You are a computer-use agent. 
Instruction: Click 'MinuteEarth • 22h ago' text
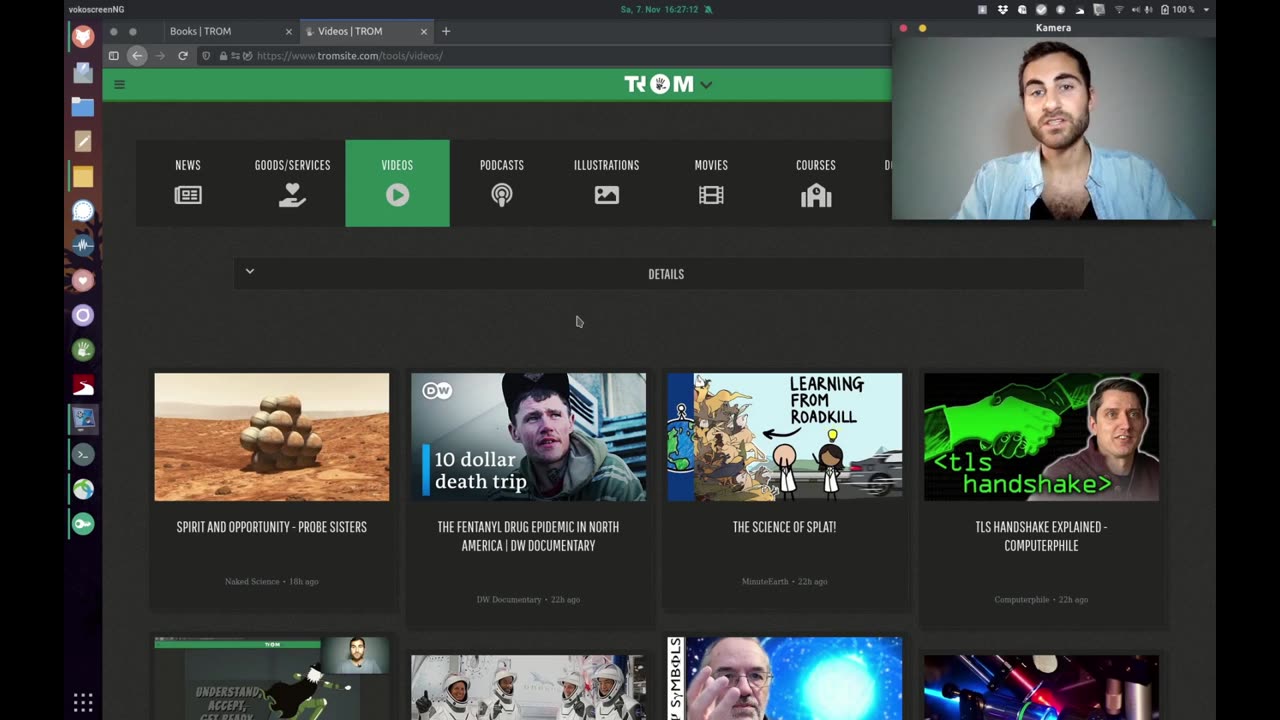coord(785,581)
